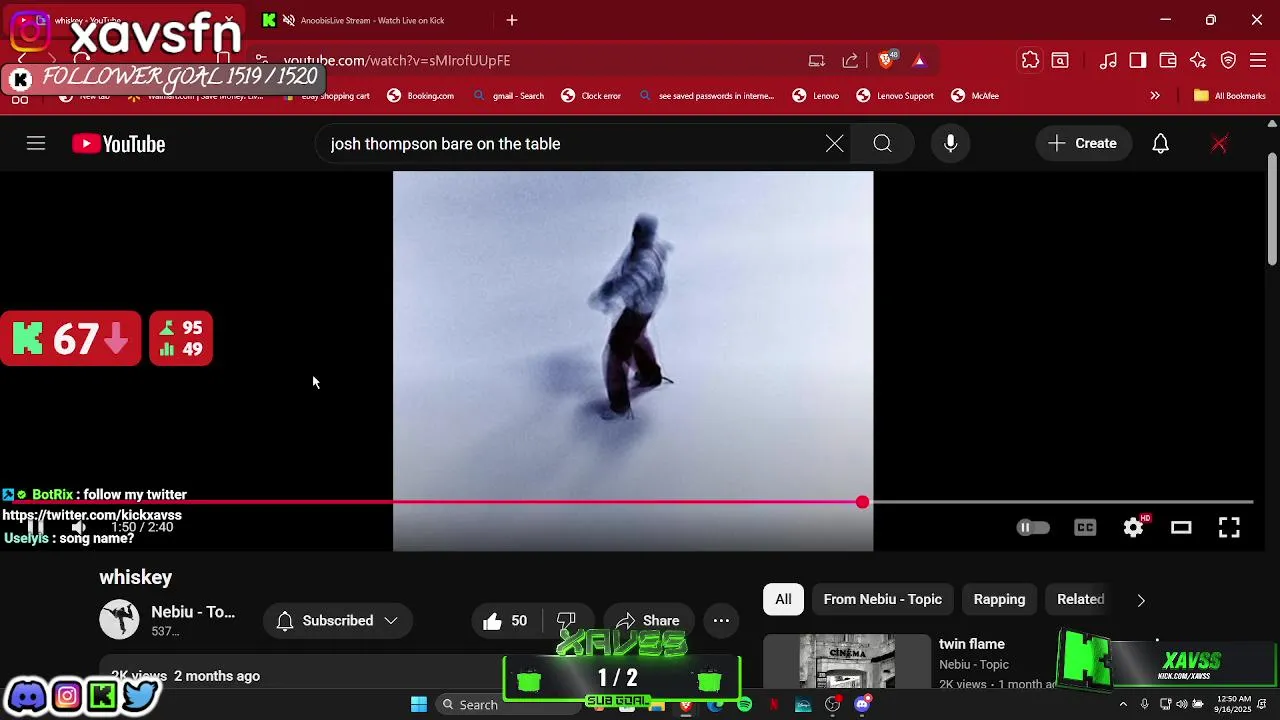Share this page from the address bar
The height and width of the screenshot is (720, 1280).
click(x=850, y=60)
